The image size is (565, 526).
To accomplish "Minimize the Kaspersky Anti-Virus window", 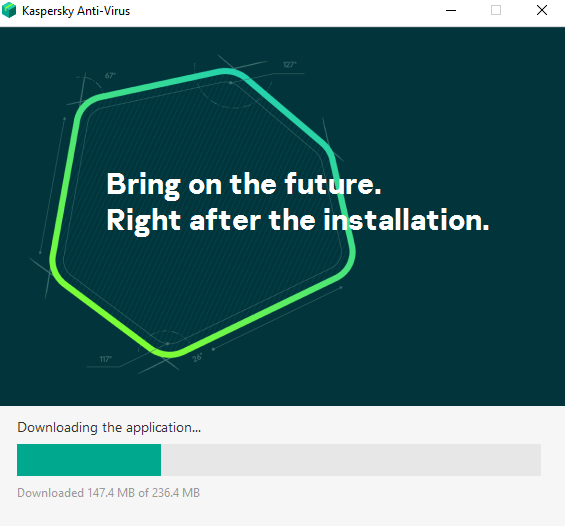I will click(451, 10).
